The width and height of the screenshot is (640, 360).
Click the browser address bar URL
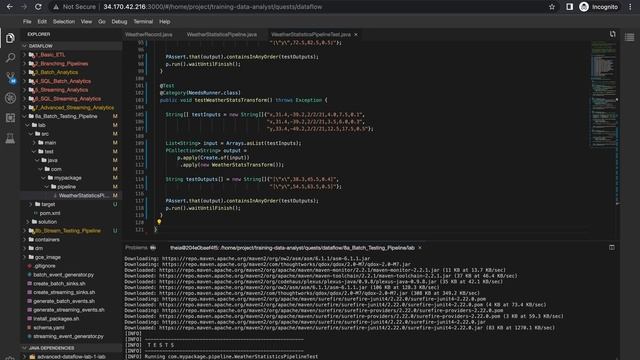tap(212, 7)
